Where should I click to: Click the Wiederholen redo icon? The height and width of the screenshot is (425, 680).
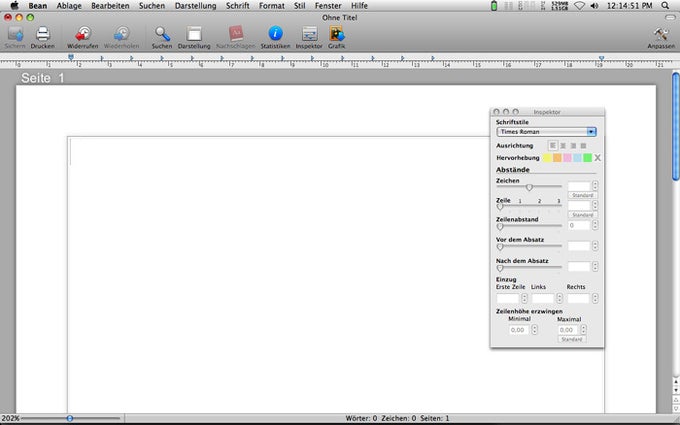121,34
